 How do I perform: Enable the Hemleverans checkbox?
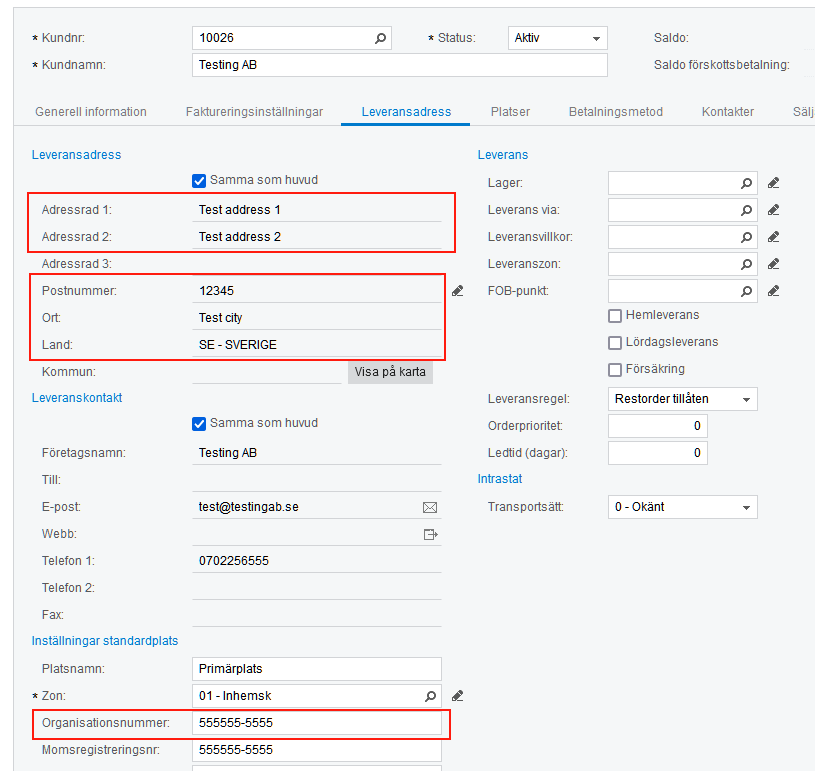point(616,315)
